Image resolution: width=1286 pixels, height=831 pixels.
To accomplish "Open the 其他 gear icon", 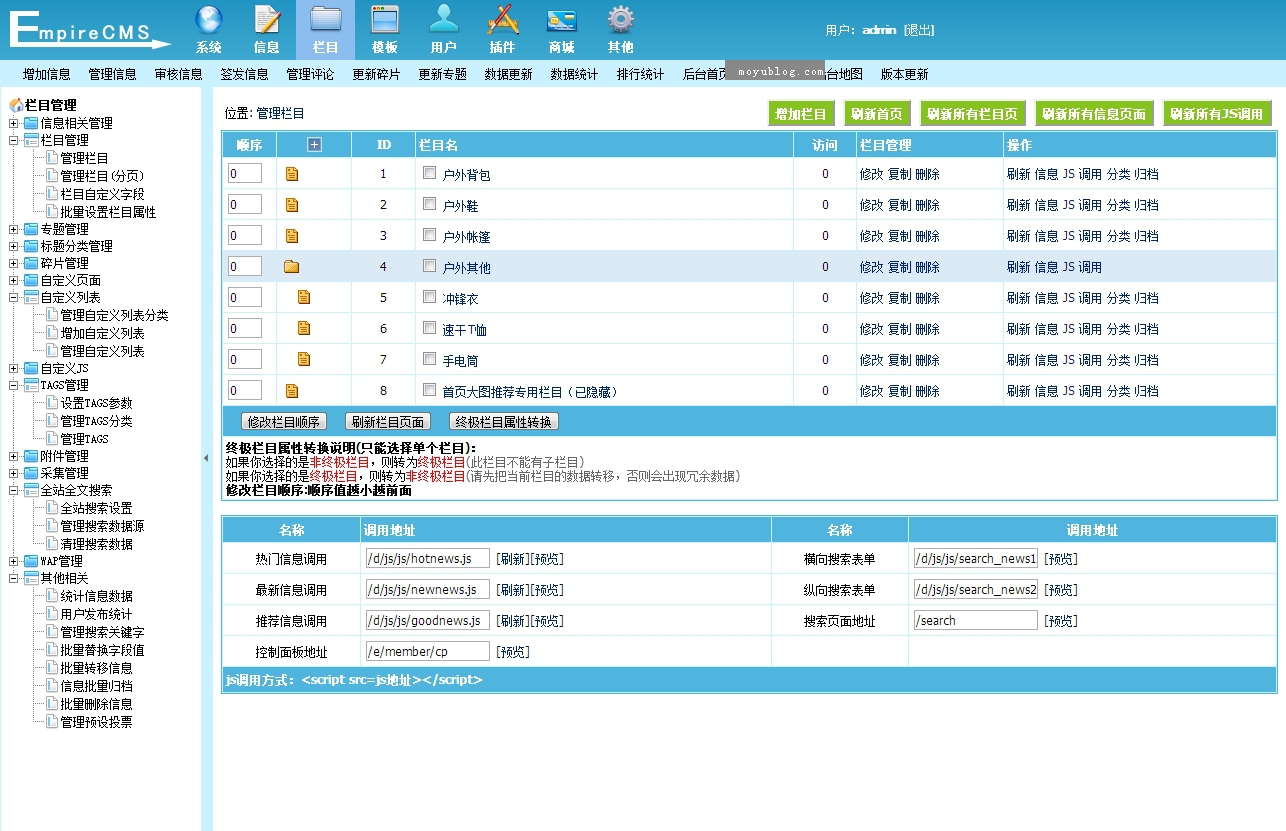I will pos(621,20).
